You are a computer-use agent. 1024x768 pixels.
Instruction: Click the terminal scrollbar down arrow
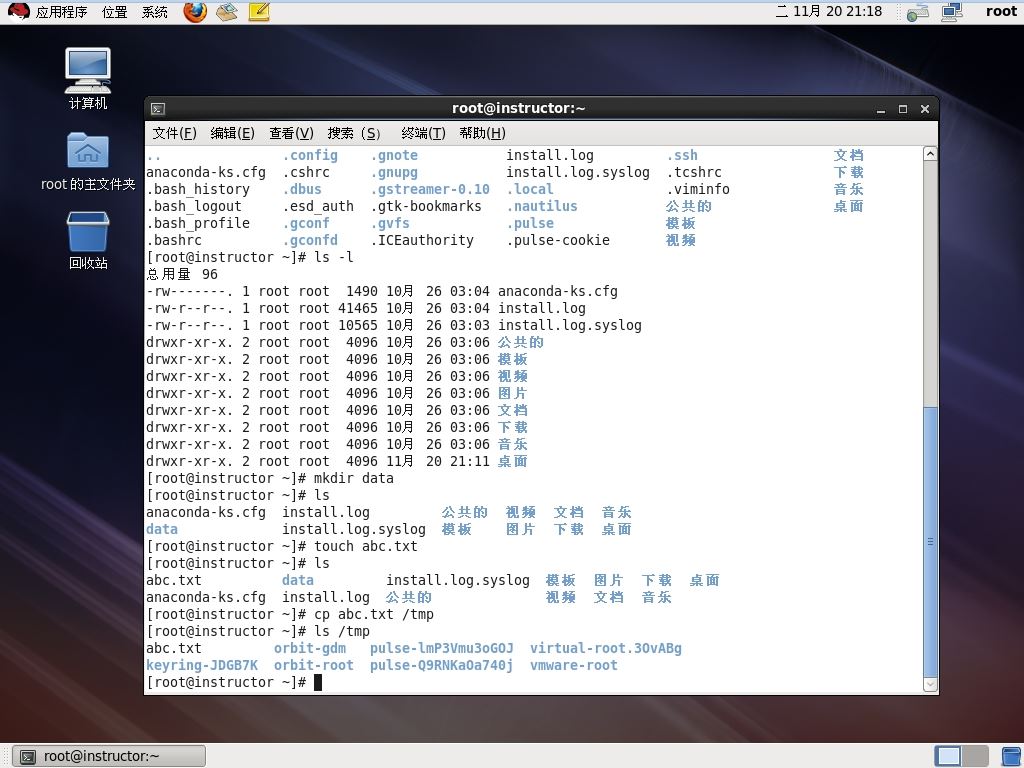(930, 684)
